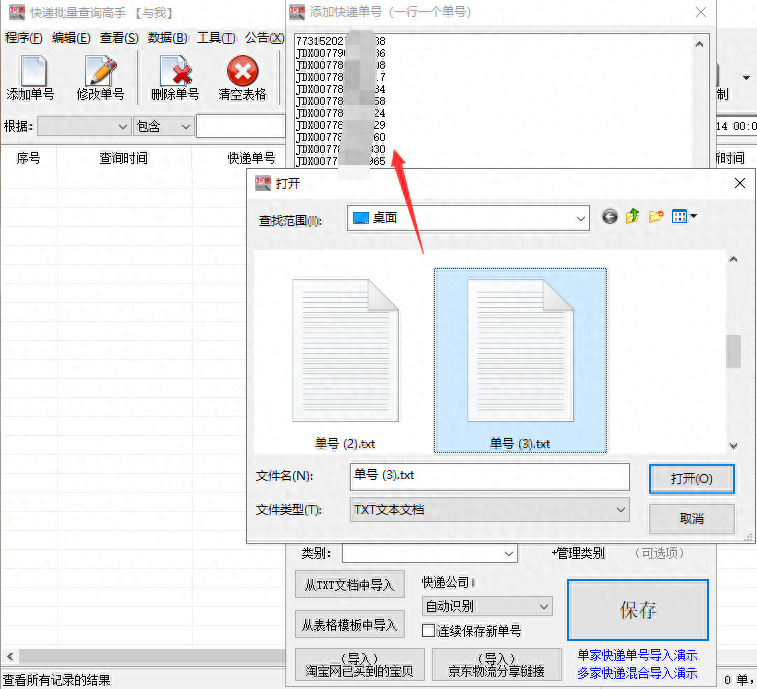
Task: Go back using the dialog's back arrow
Action: 610,217
